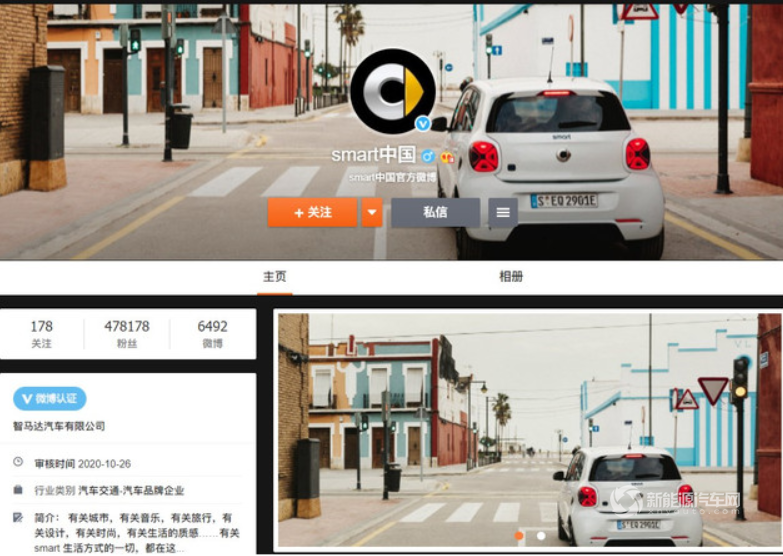Viewport: 783px width, 556px height.
Task: Click the edit note icon beside 简介
Action: 18,517
